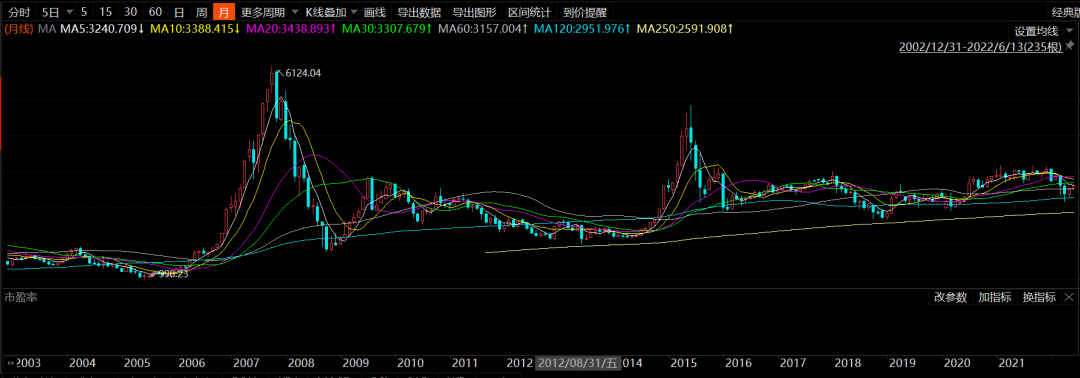Expand the 5日 dropdown arrow

pos(69,12)
